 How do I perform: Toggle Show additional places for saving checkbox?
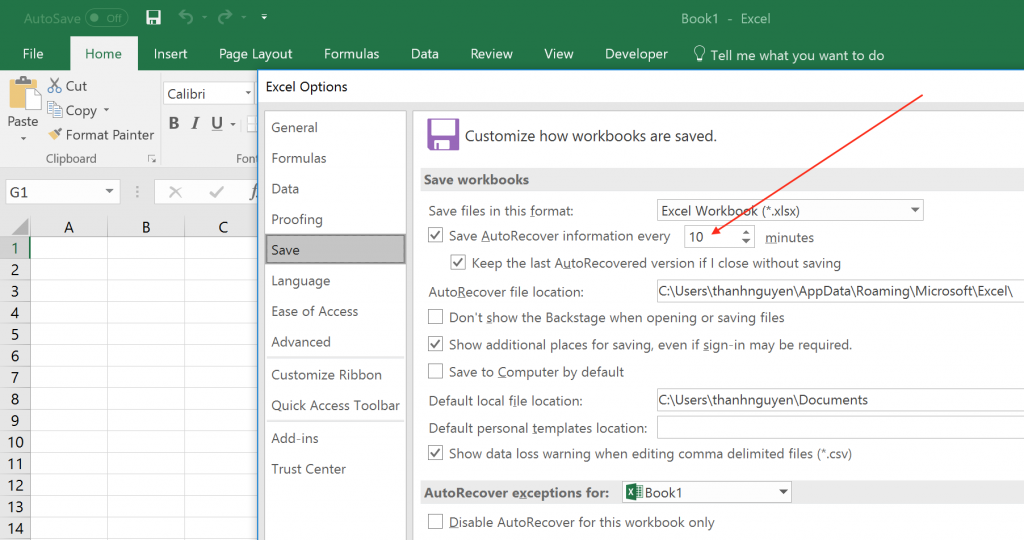coord(436,343)
